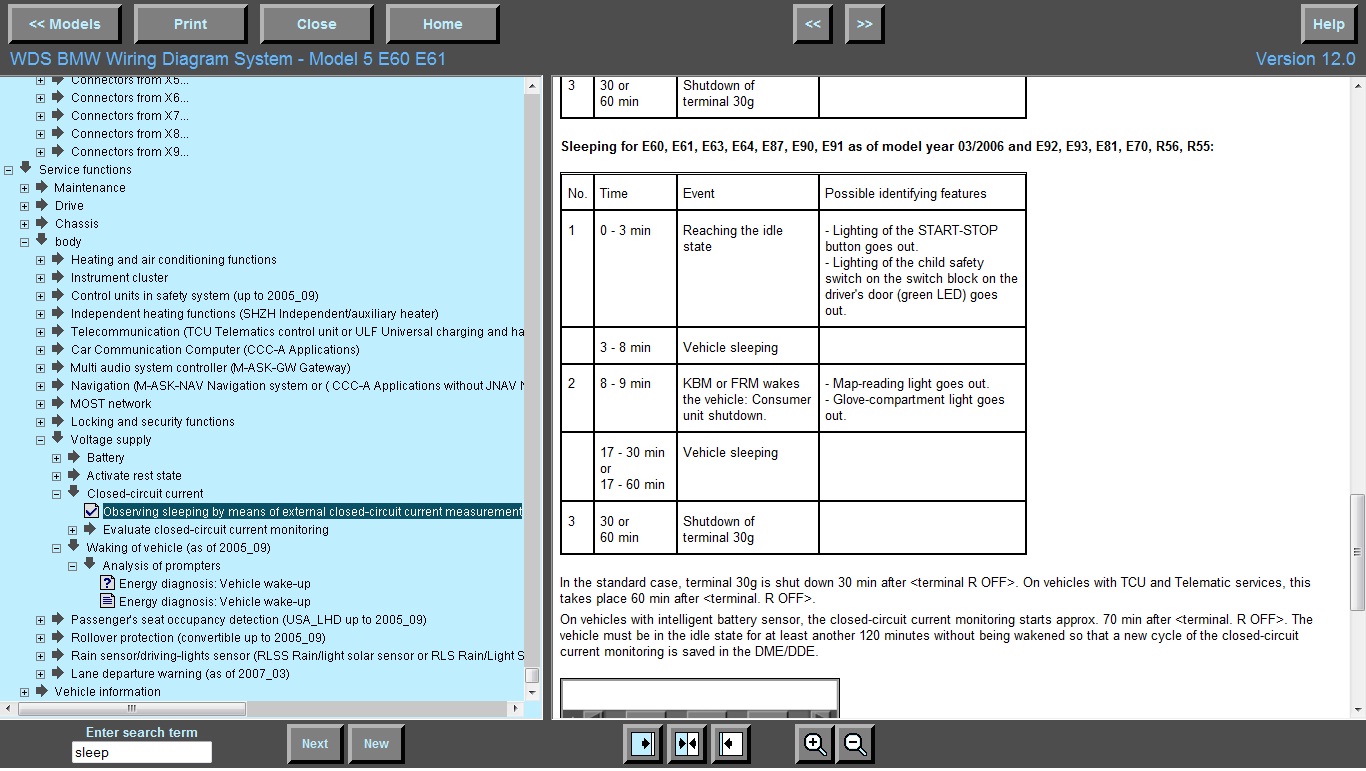Click the question-mark document icon for Vehicle wake-up
The width and height of the screenshot is (1366, 771).
[x=107, y=583]
